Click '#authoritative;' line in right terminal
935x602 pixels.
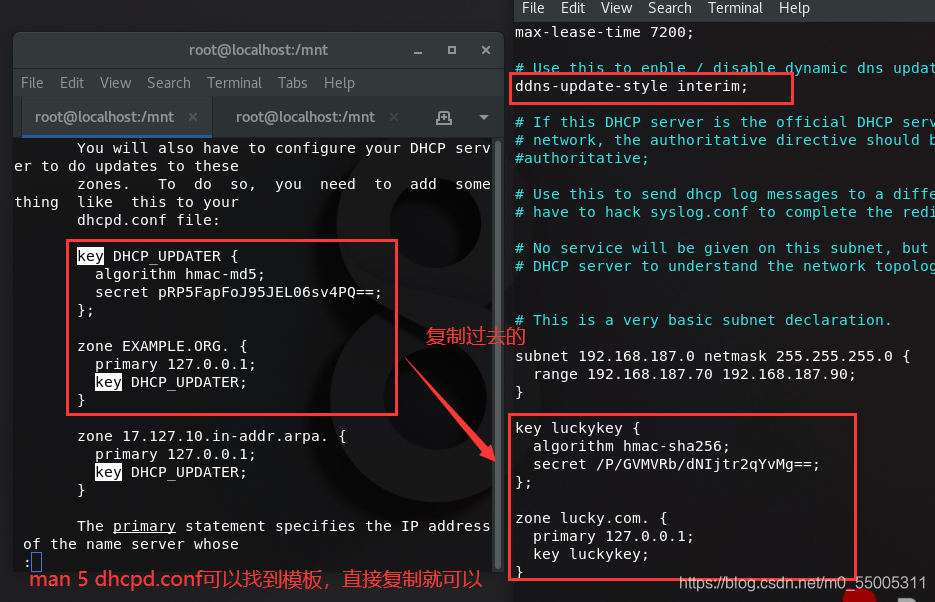coord(581,159)
